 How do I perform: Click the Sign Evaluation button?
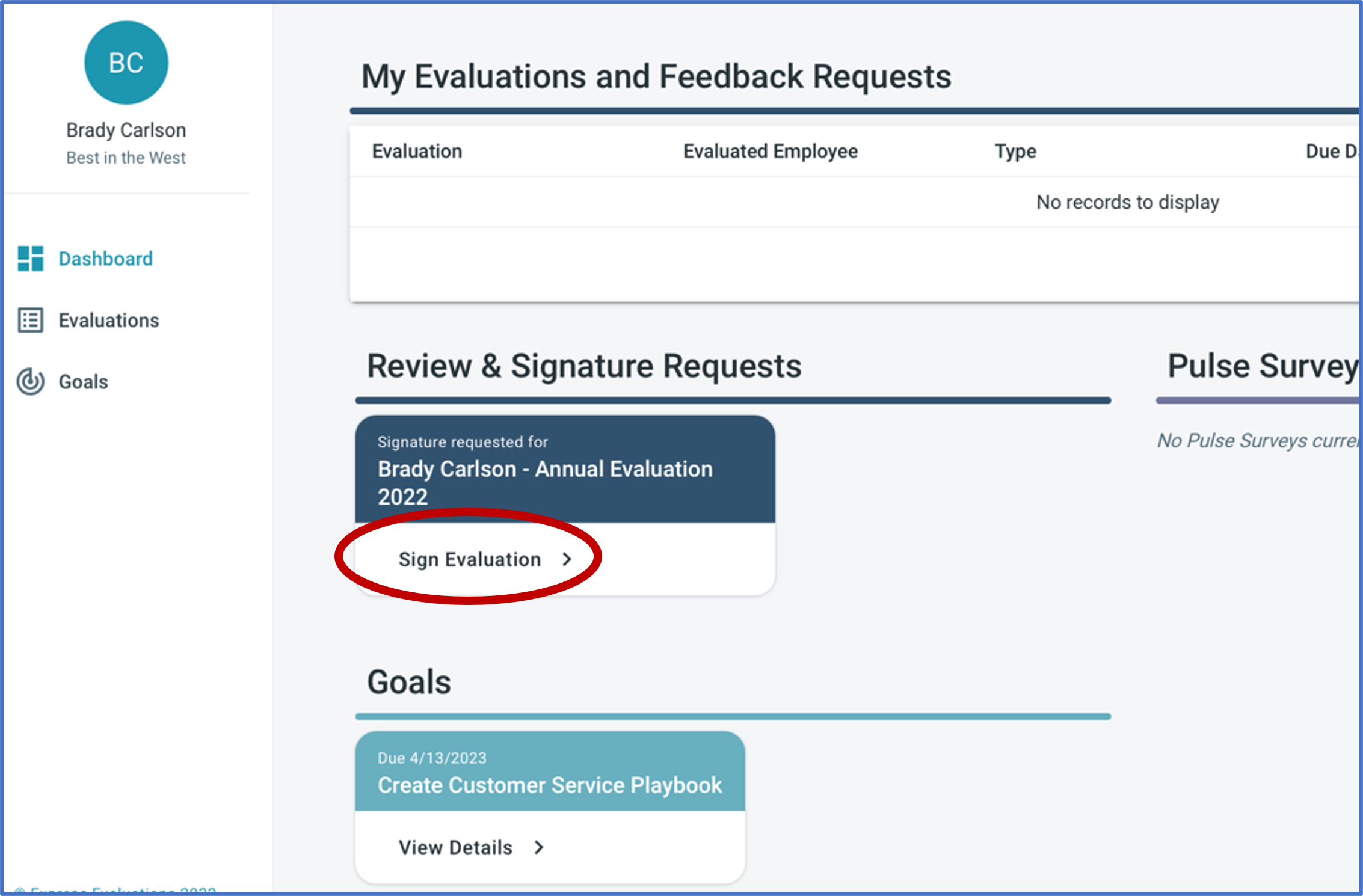[x=485, y=559]
